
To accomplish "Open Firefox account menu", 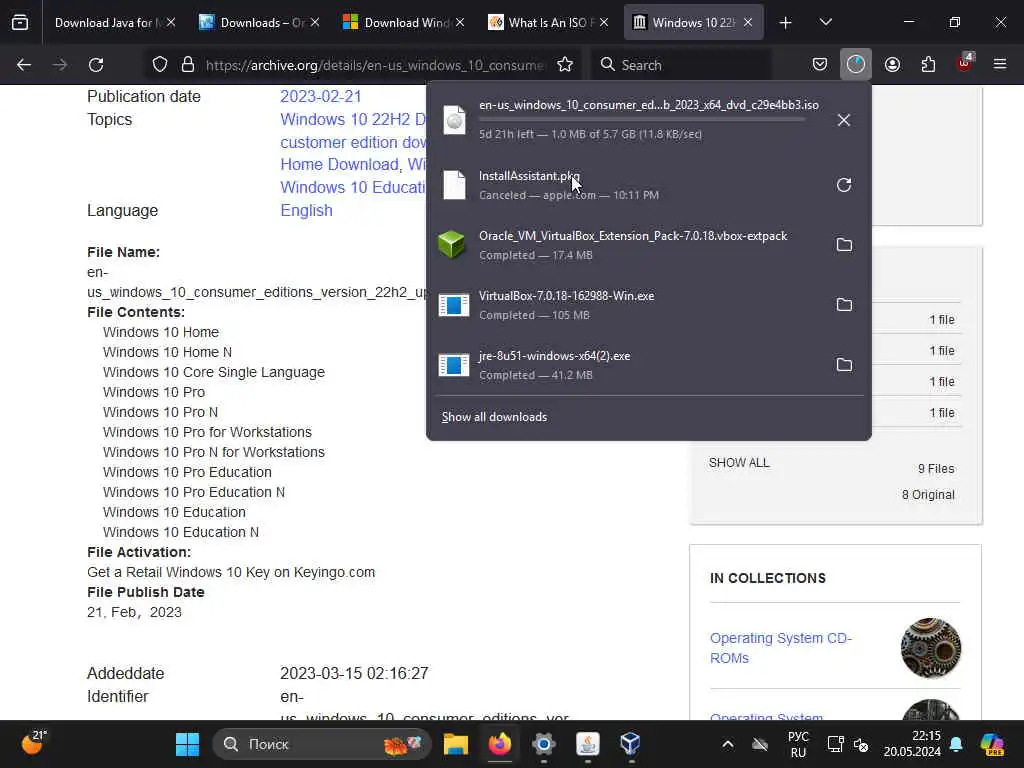I will pyautogui.click(x=892, y=65).
